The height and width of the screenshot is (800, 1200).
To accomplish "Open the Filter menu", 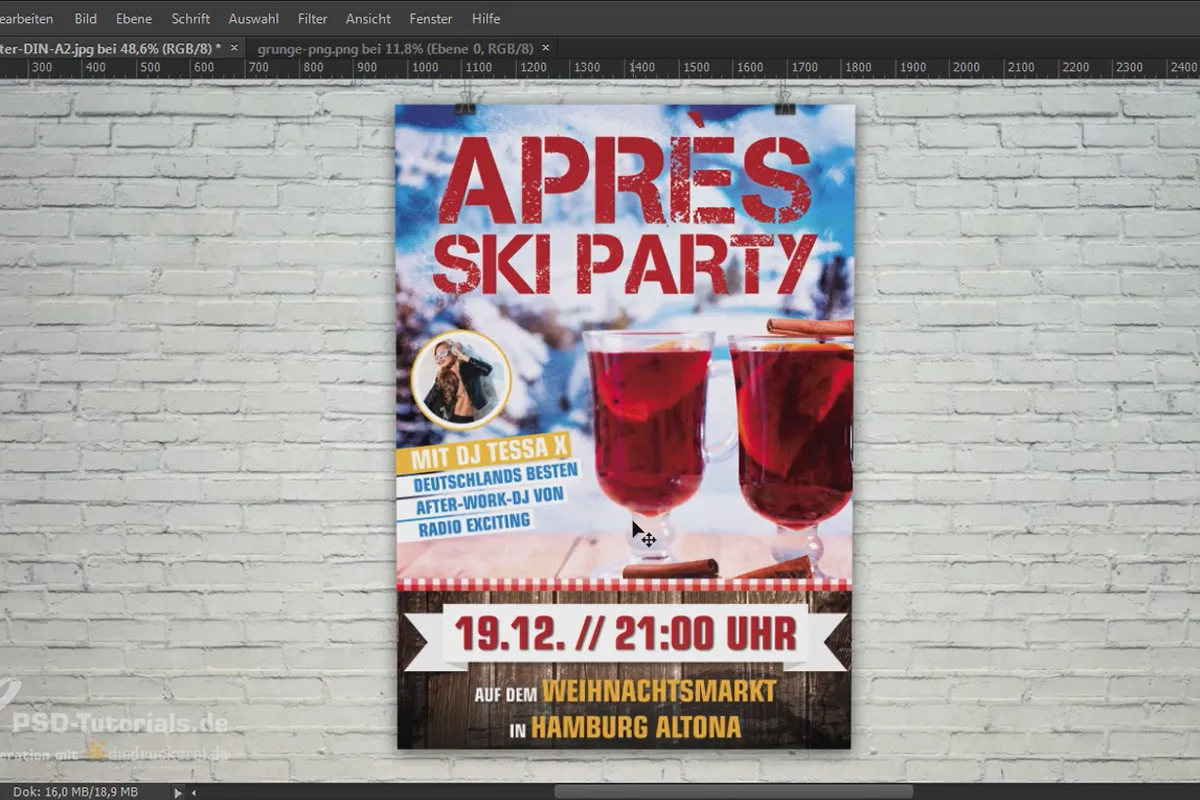I will 312,18.
